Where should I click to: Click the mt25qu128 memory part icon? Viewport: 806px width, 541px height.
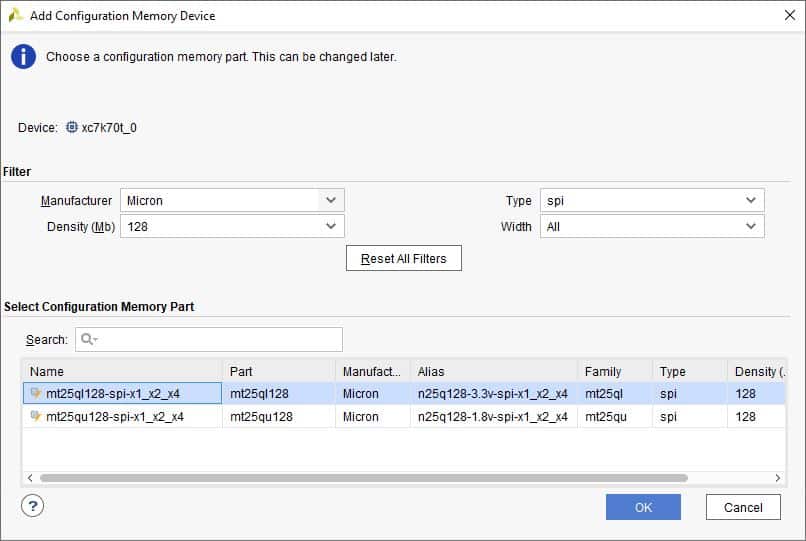(36, 417)
